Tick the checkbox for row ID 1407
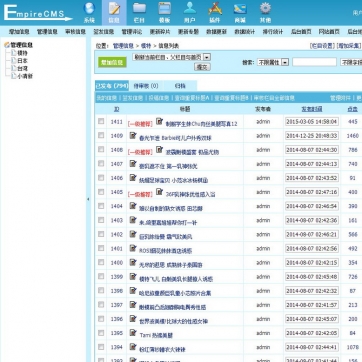The height and width of the screenshot is (362, 362). coord(101,164)
